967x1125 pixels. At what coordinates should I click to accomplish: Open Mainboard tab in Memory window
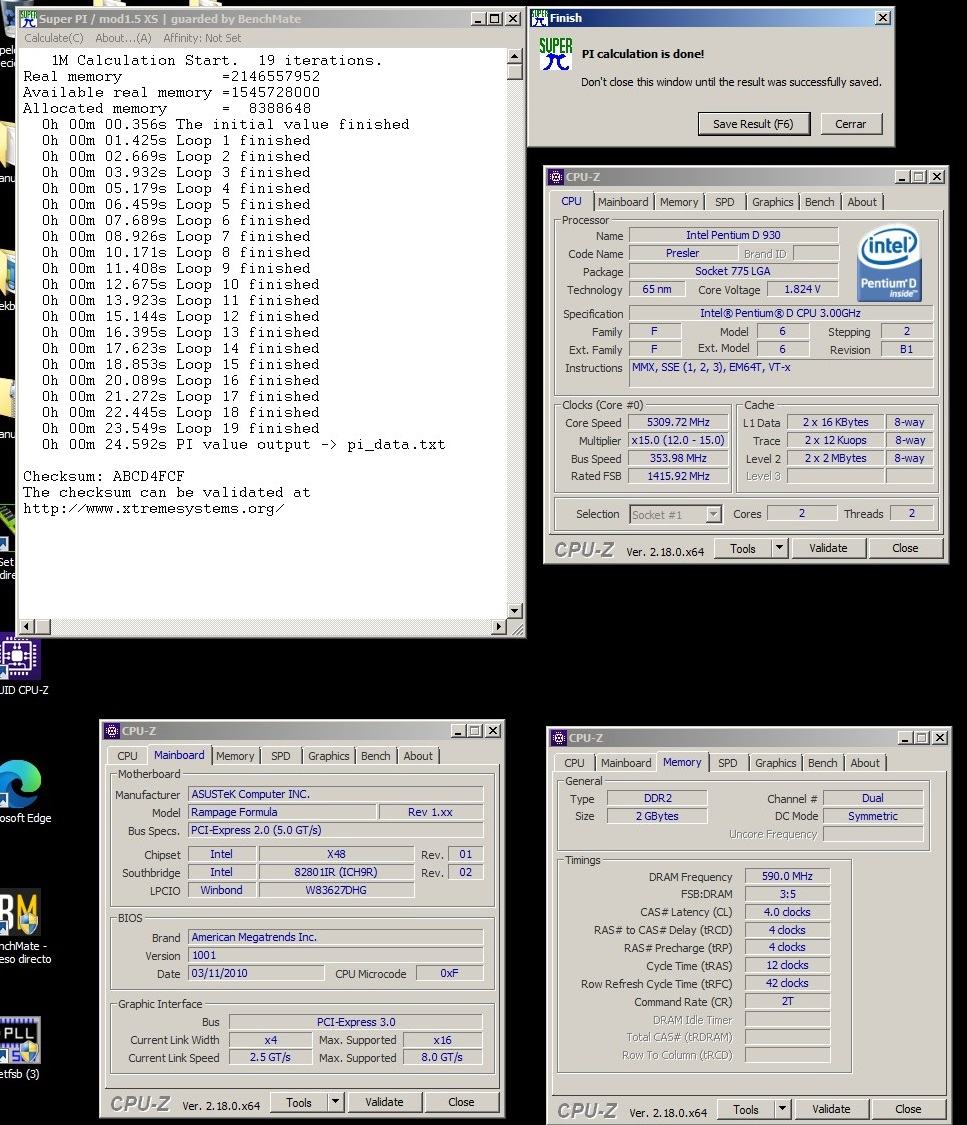pyautogui.click(x=626, y=763)
